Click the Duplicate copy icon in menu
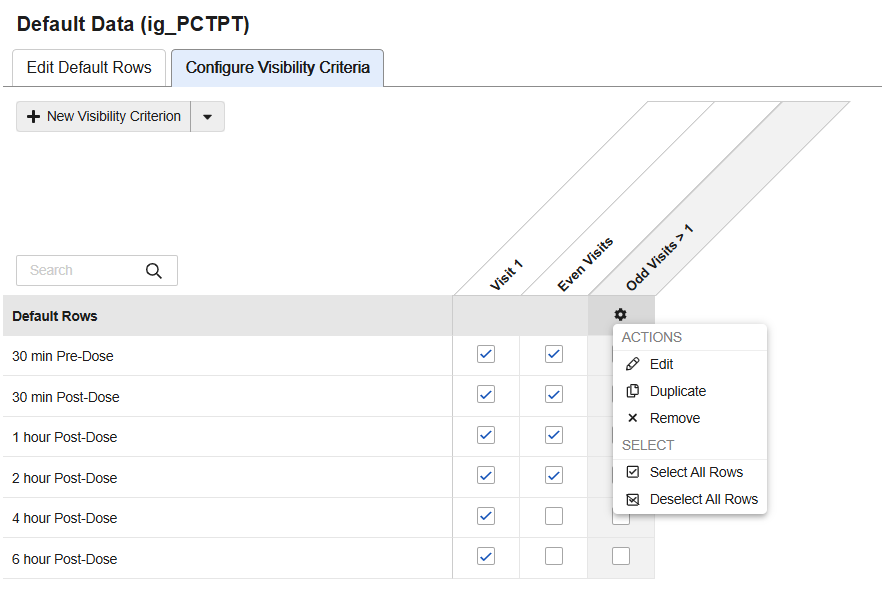 coord(632,391)
